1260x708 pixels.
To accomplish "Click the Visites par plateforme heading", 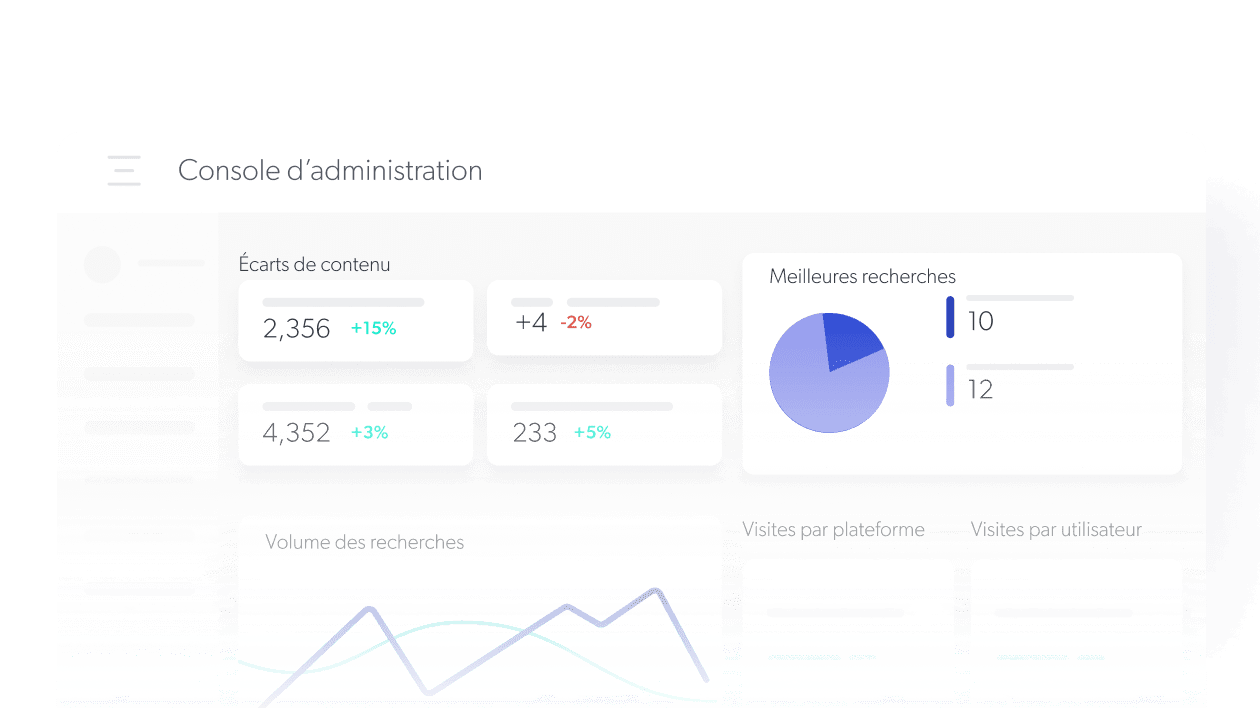I will (x=833, y=530).
